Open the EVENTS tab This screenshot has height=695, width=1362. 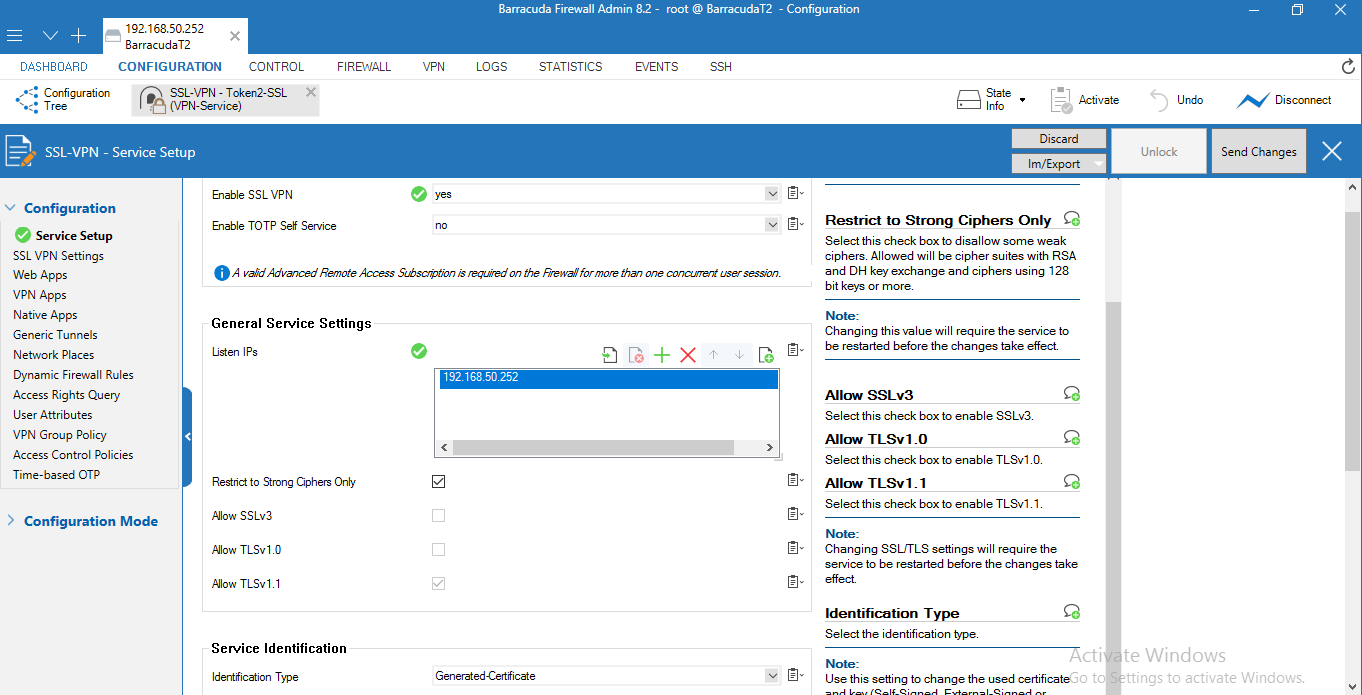657,67
